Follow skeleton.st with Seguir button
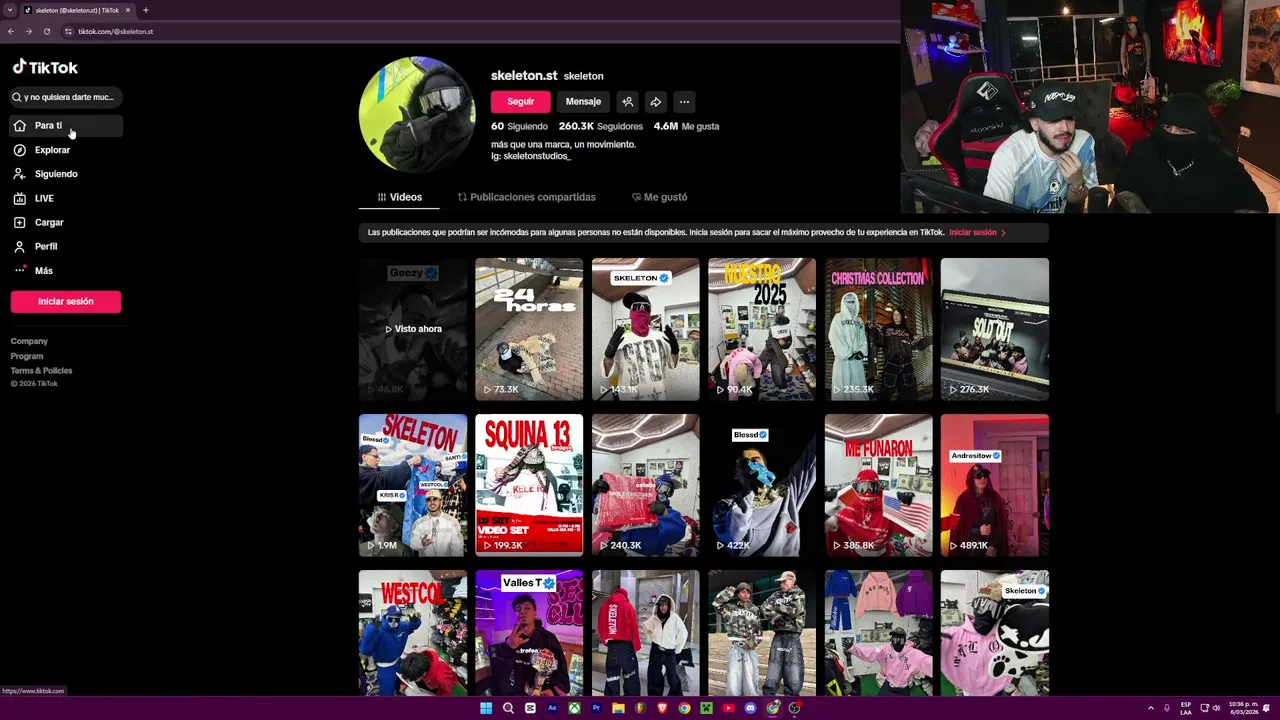Viewport: 1280px width, 720px height. 520,101
